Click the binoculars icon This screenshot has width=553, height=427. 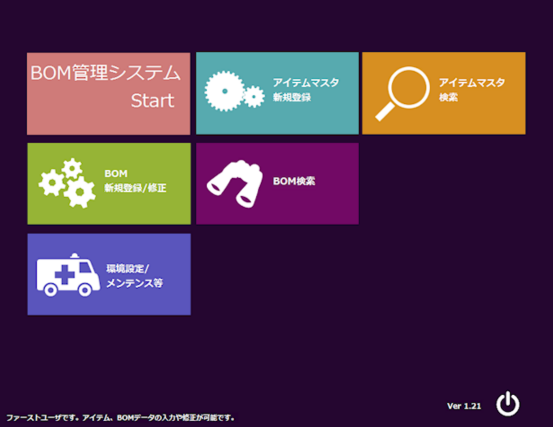[x=235, y=184]
